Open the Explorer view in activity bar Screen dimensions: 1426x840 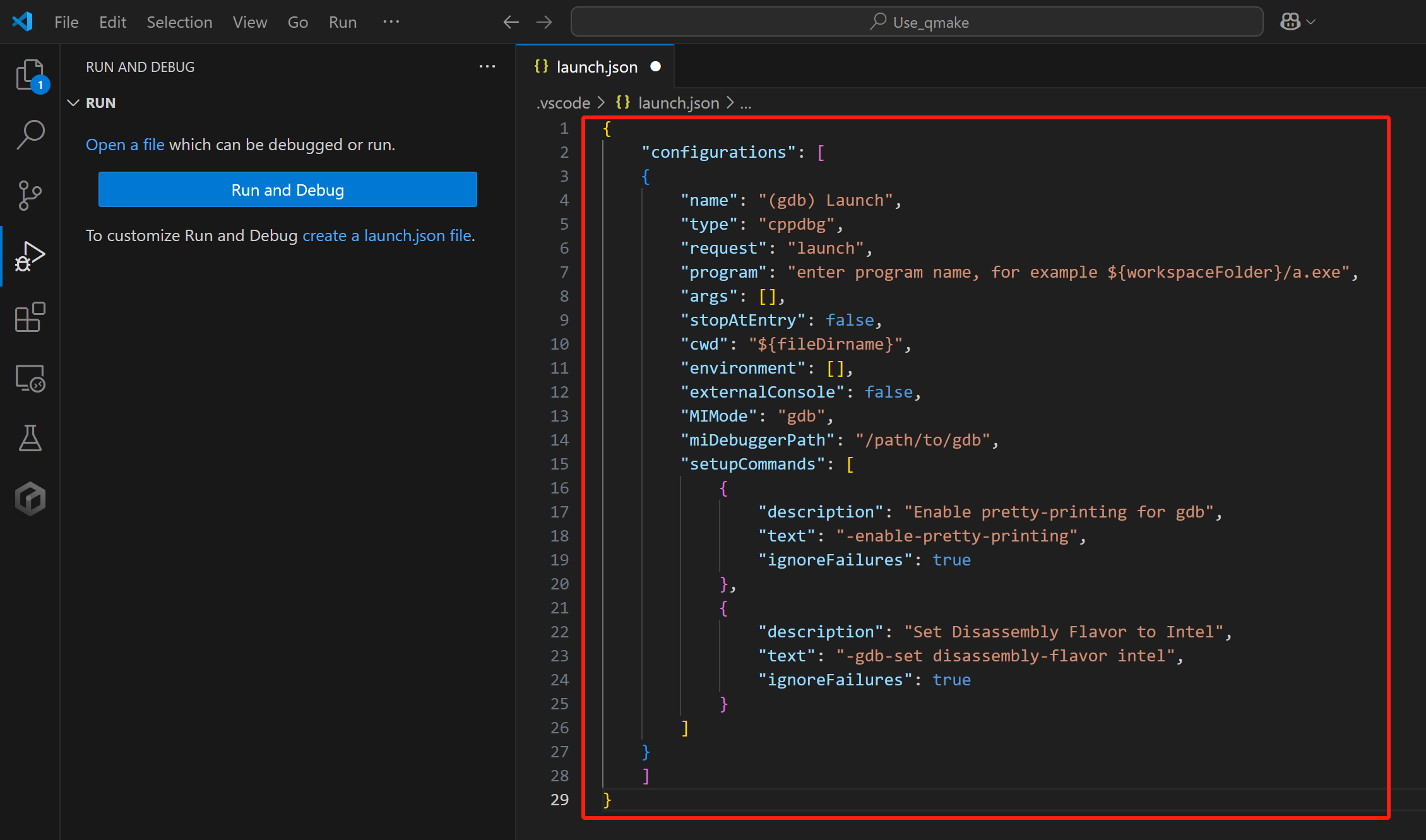tap(30, 75)
